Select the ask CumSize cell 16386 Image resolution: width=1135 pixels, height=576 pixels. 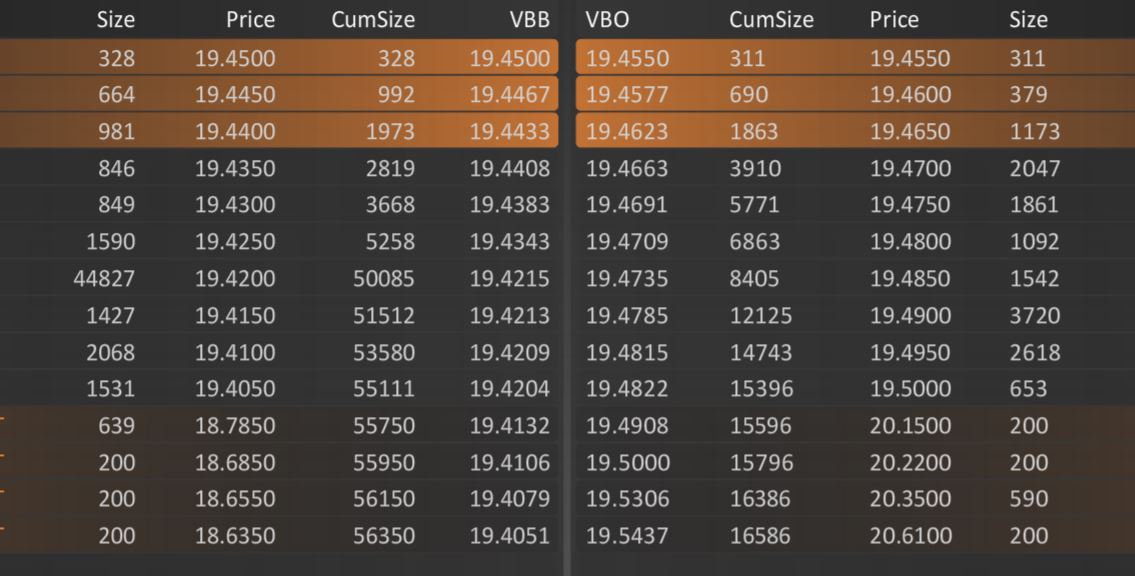click(760, 499)
